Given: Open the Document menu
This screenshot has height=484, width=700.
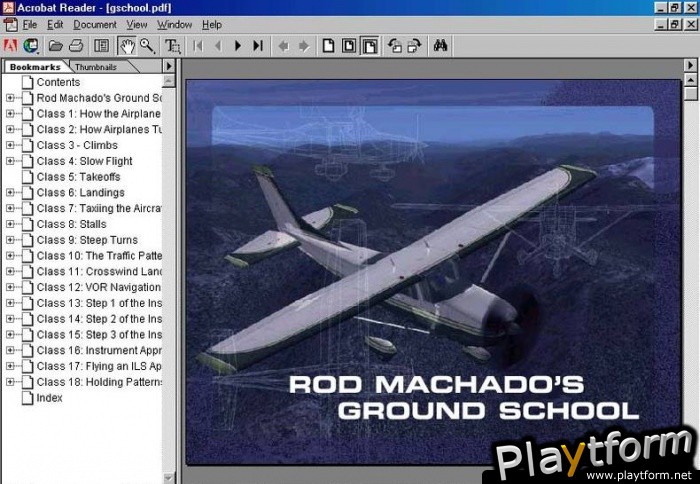Looking at the screenshot, I should coord(94,24).
